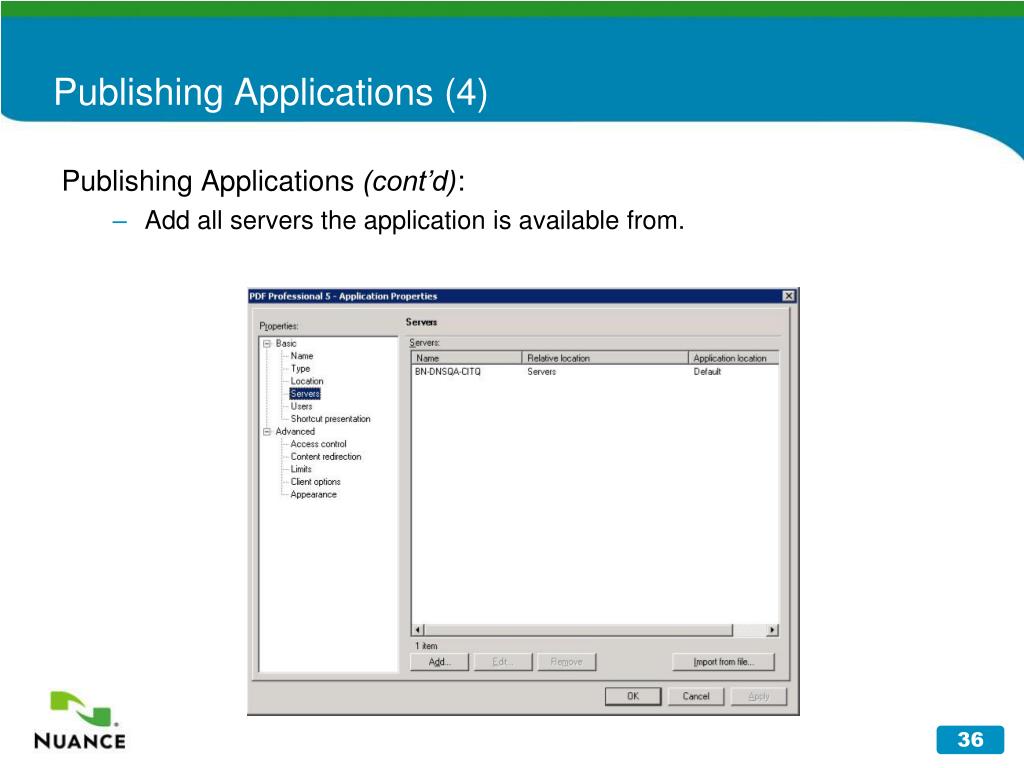The width and height of the screenshot is (1024, 768).
Task: Select Name in the properties tree
Action: (302, 356)
